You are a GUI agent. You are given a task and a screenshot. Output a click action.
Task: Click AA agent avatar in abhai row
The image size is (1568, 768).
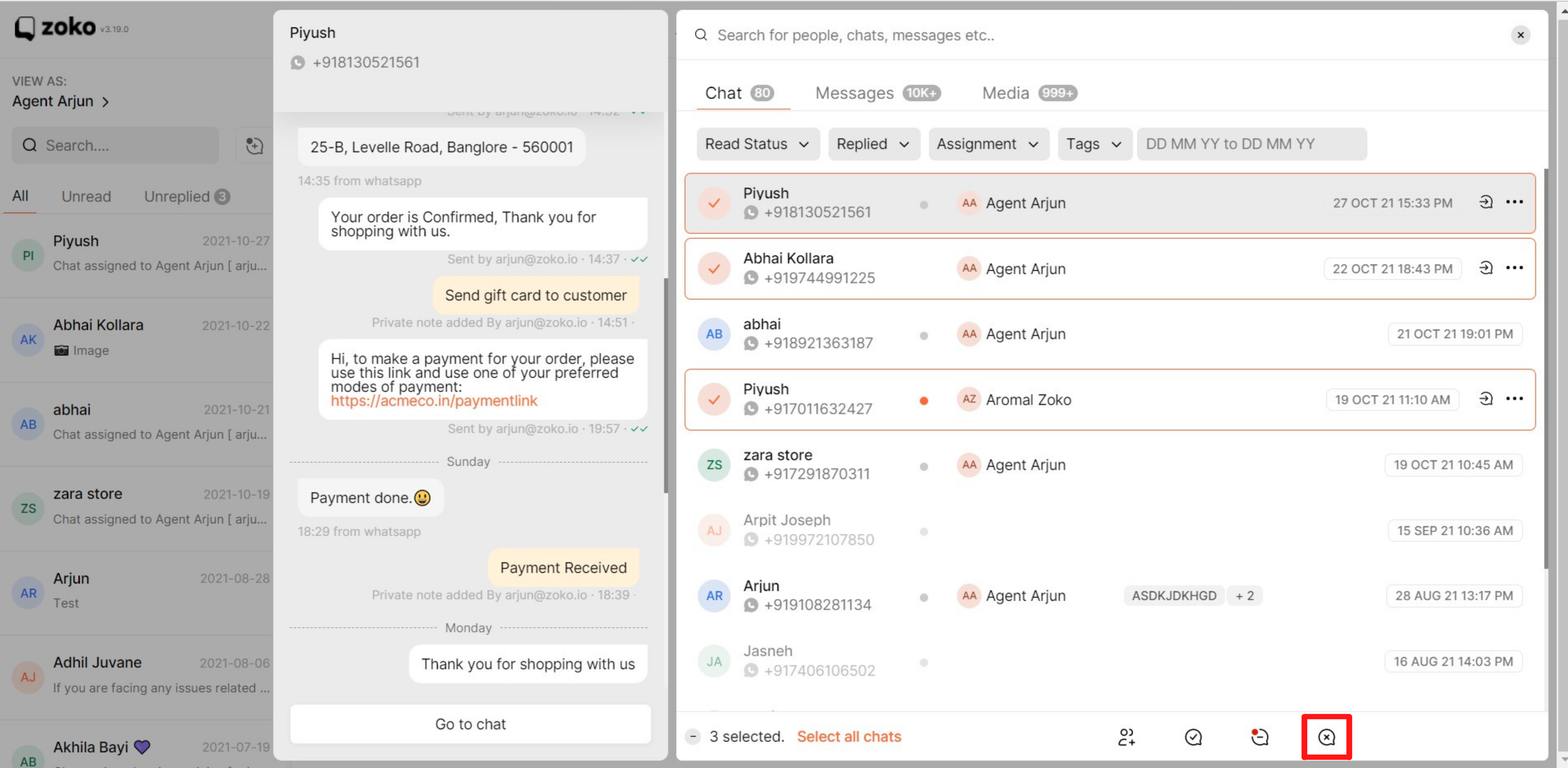(969, 333)
